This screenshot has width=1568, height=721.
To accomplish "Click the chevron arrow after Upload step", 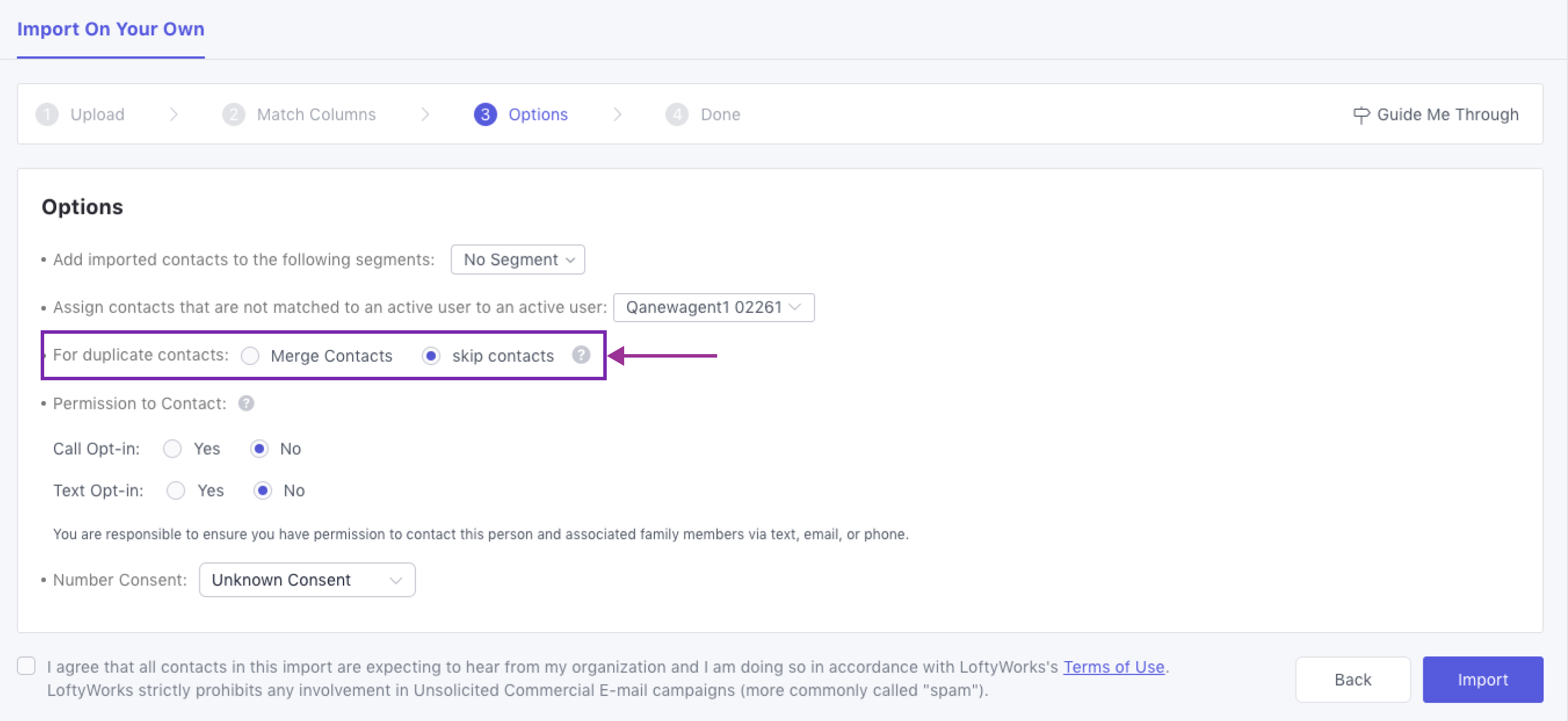I will (x=173, y=115).
